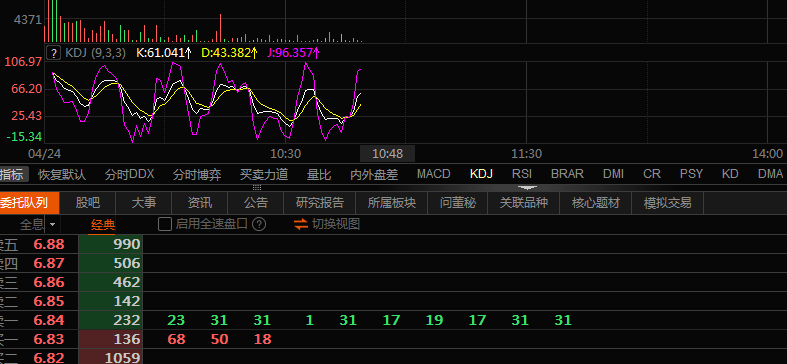Enable the 启用全速盘口 checkbox

pos(165,224)
